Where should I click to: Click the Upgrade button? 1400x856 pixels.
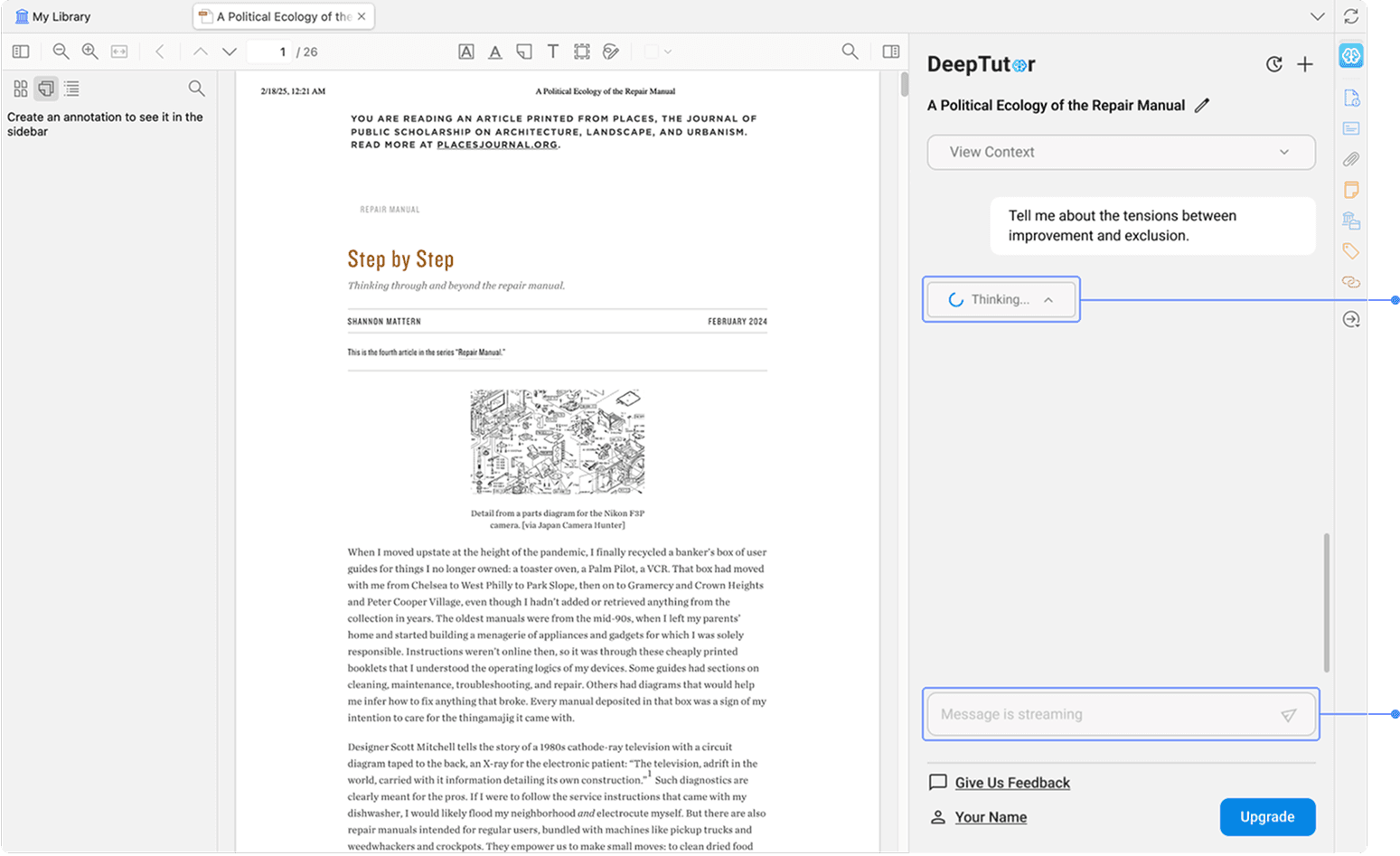1267,817
